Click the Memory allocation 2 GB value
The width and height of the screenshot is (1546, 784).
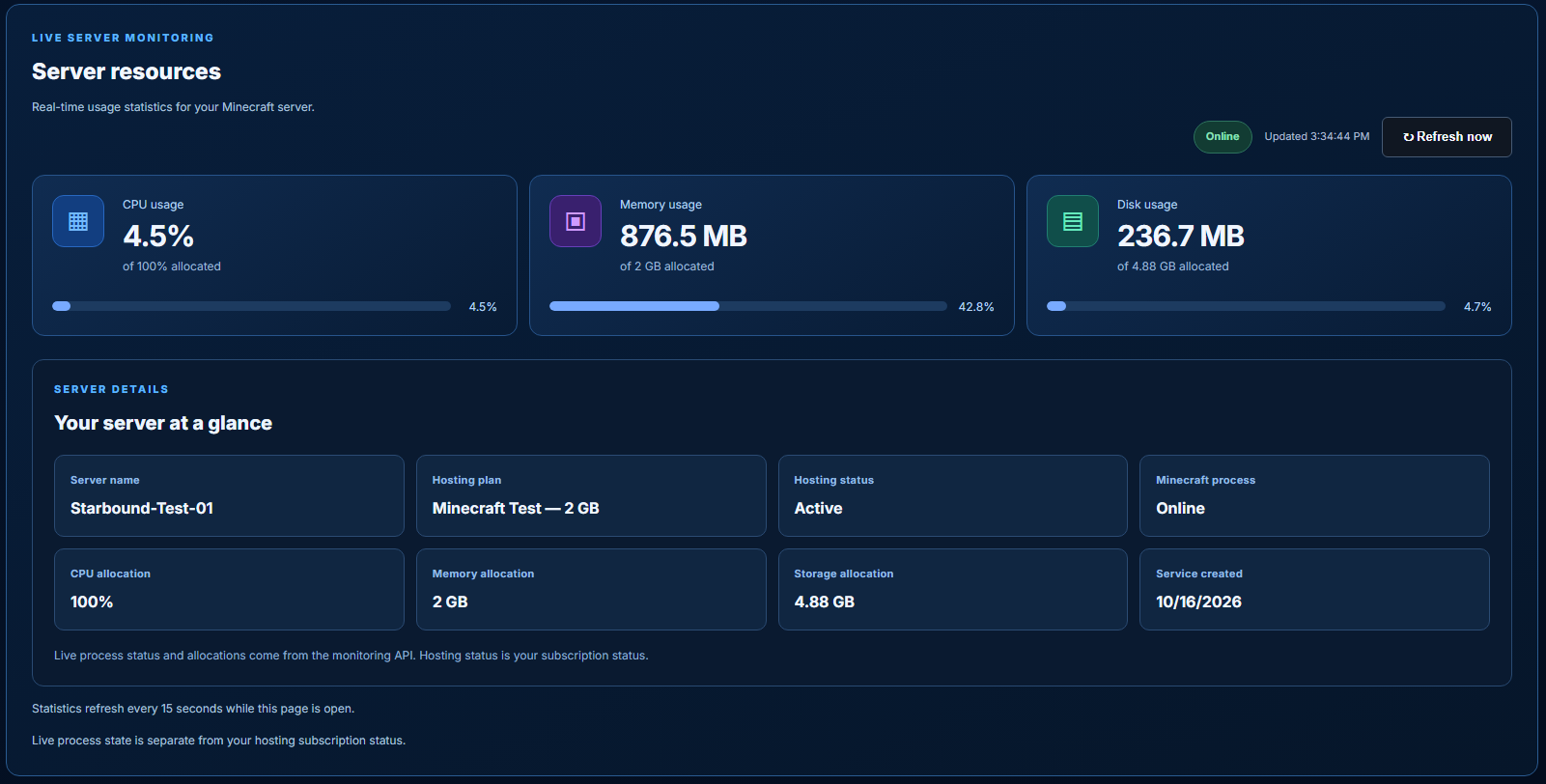point(450,602)
